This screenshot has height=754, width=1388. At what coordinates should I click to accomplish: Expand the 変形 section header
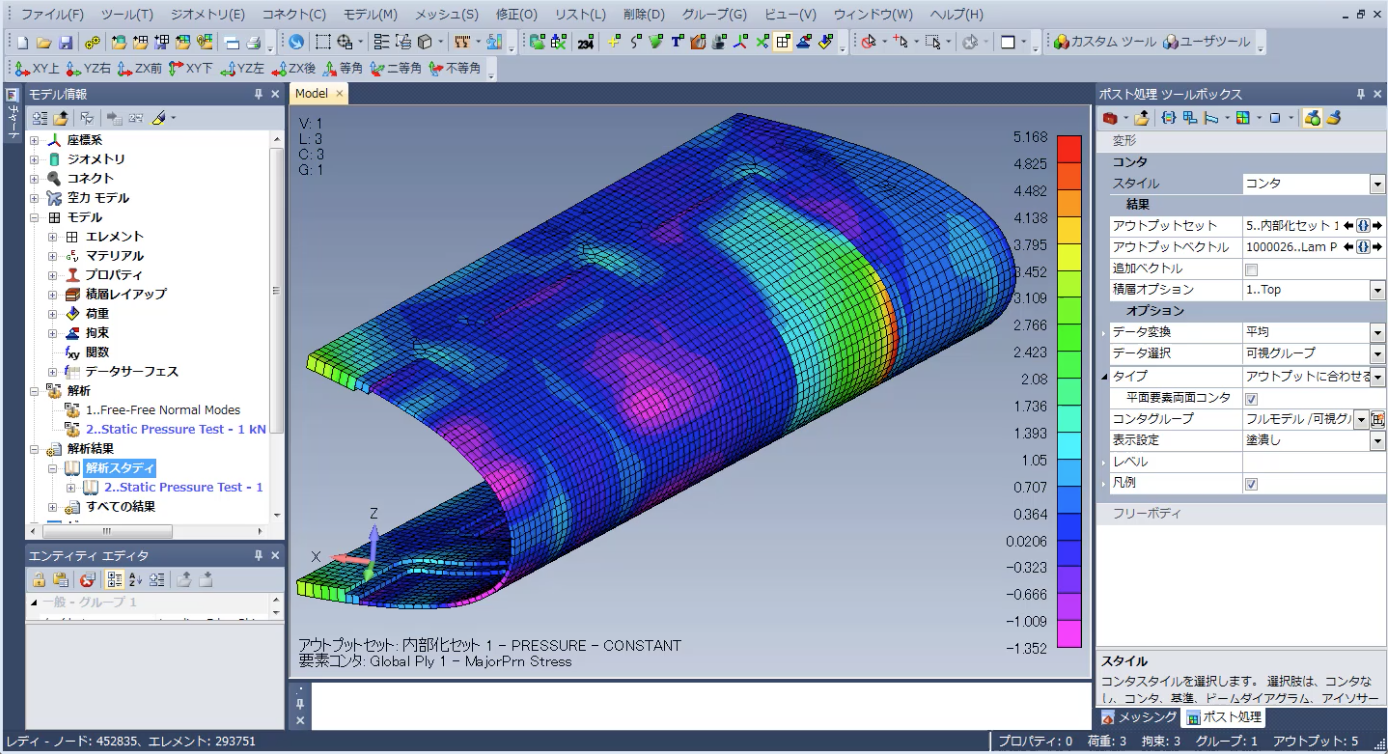[x=1240, y=141]
